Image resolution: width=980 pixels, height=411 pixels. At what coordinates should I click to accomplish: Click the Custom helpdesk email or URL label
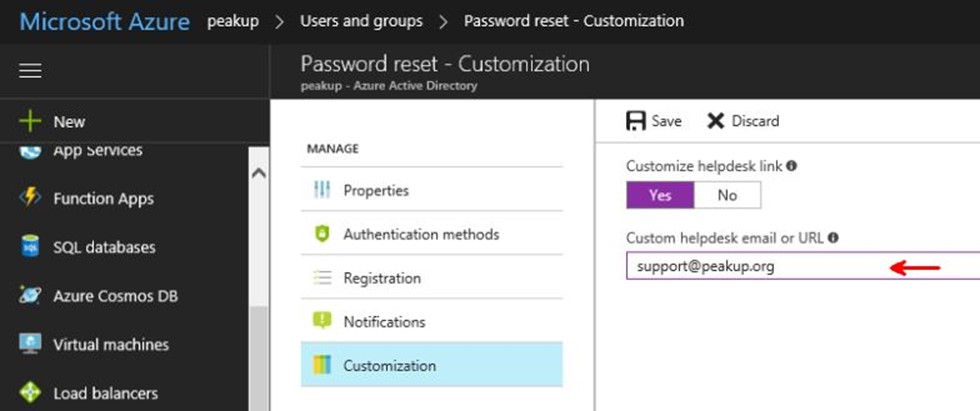(x=726, y=237)
